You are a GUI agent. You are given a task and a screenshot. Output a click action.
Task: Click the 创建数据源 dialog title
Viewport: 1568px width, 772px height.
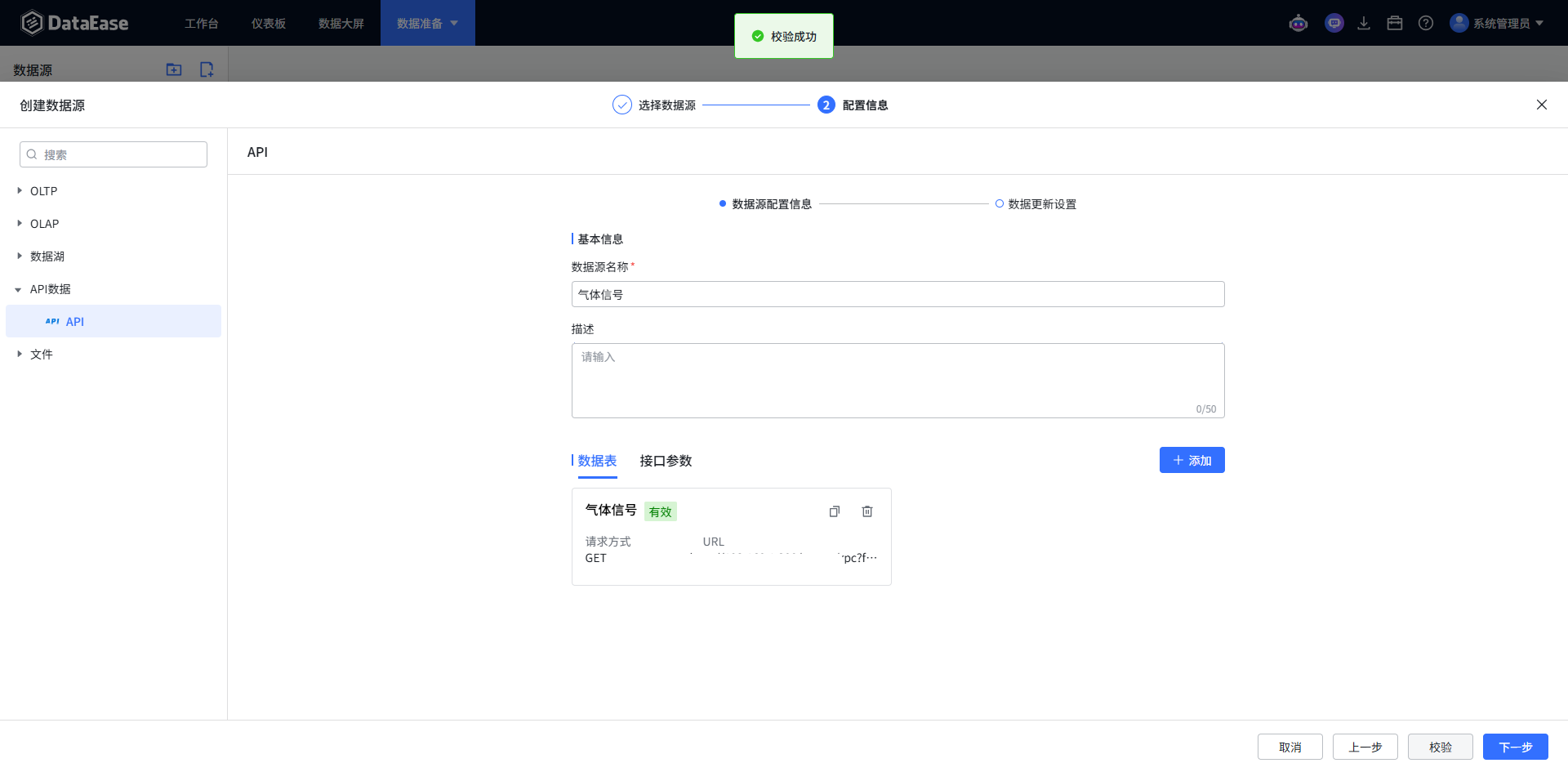pos(52,105)
